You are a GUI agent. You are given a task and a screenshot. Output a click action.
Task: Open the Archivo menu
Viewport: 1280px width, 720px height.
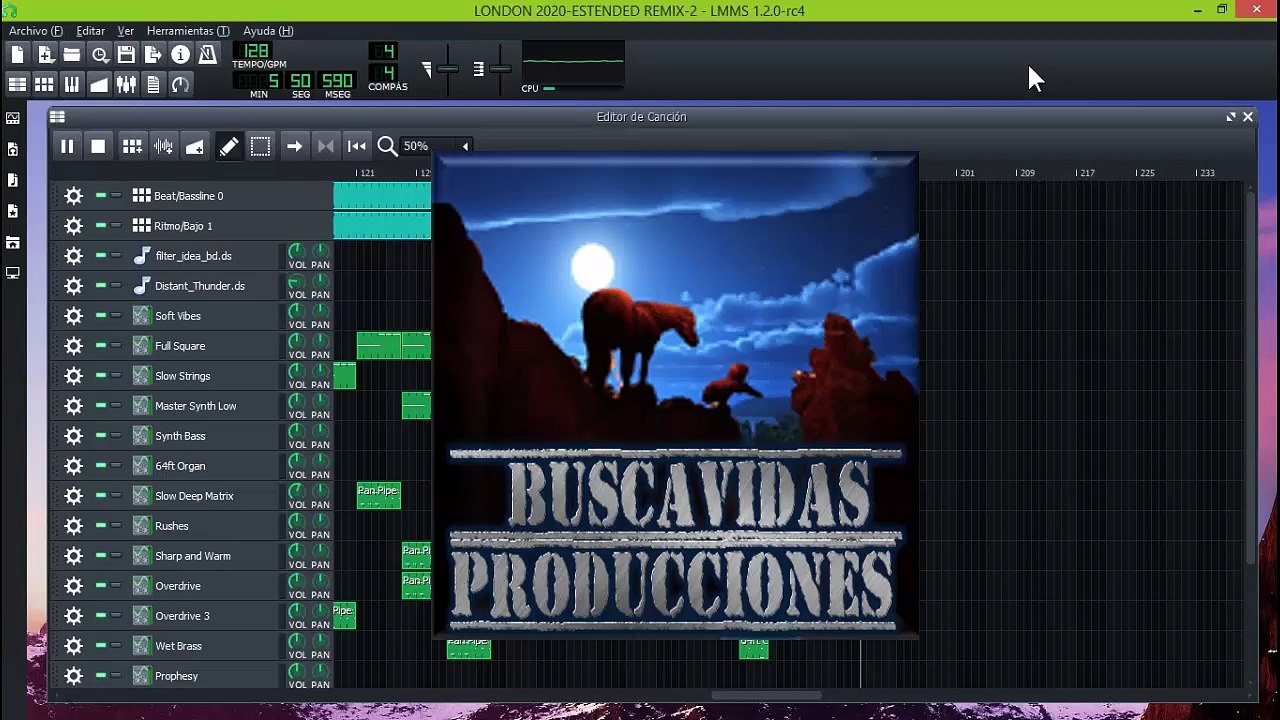coord(35,31)
